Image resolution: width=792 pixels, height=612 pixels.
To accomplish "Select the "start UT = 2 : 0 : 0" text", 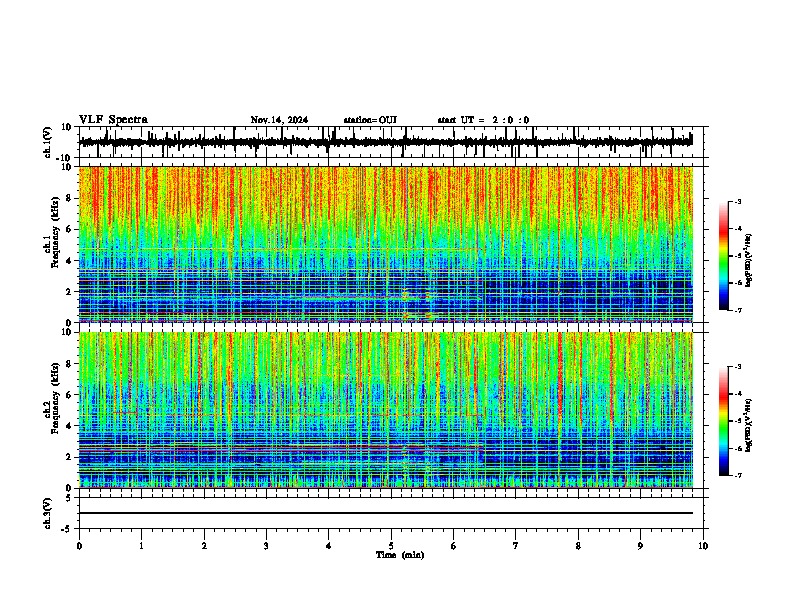I will pyautogui.click(x=483, y=120).
